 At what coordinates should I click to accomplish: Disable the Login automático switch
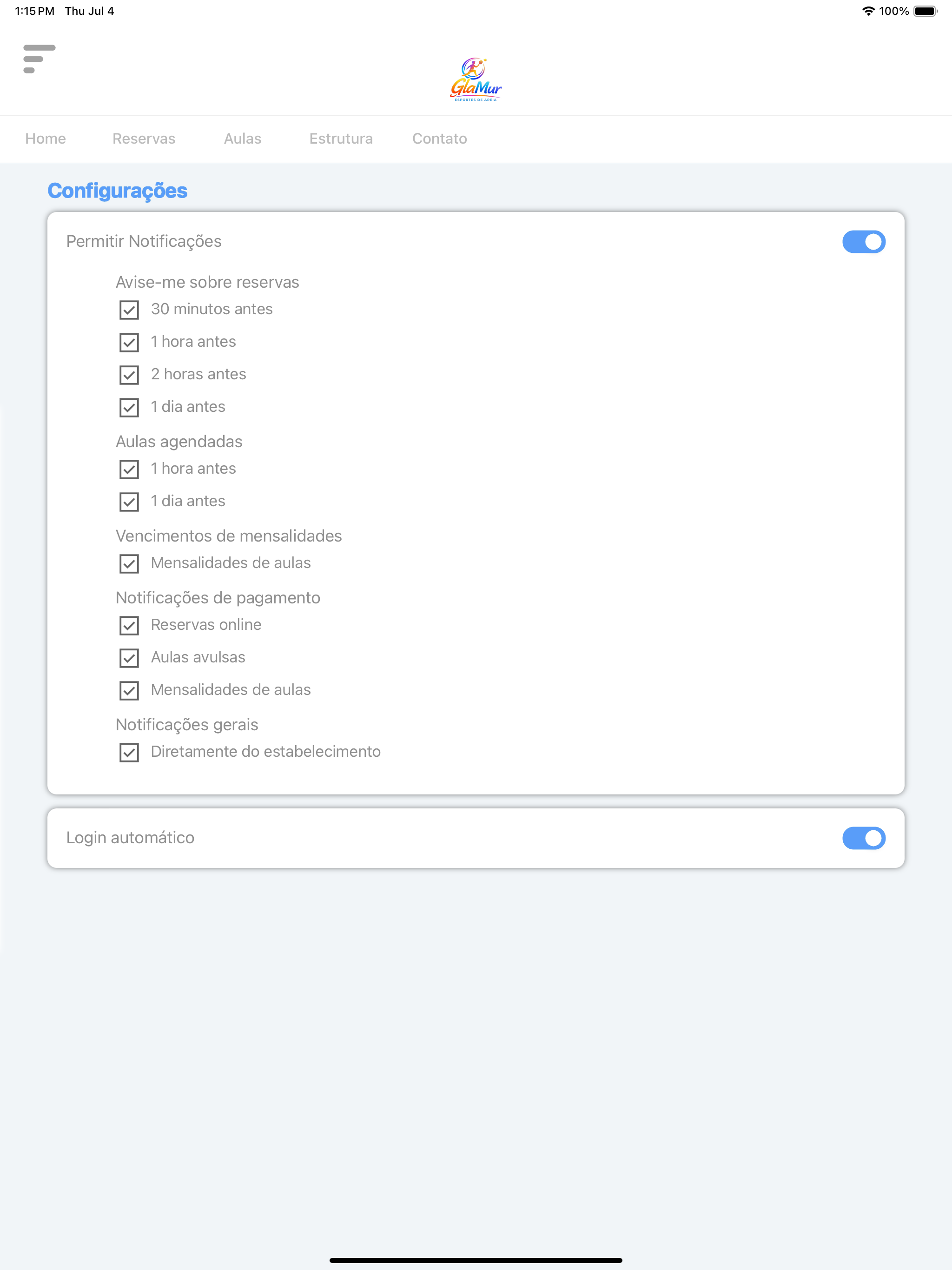(864, 838)
